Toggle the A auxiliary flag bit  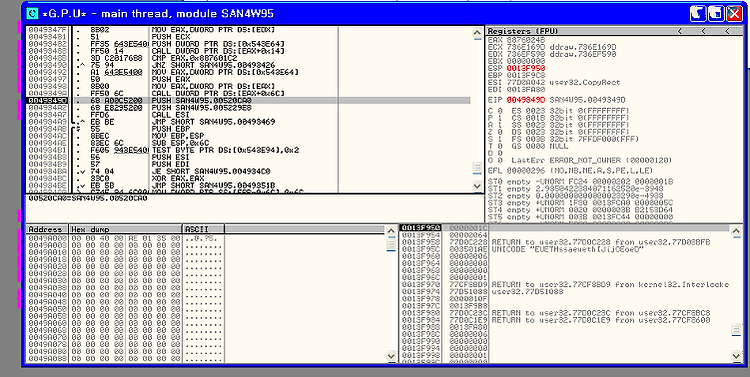pos(499,125)
